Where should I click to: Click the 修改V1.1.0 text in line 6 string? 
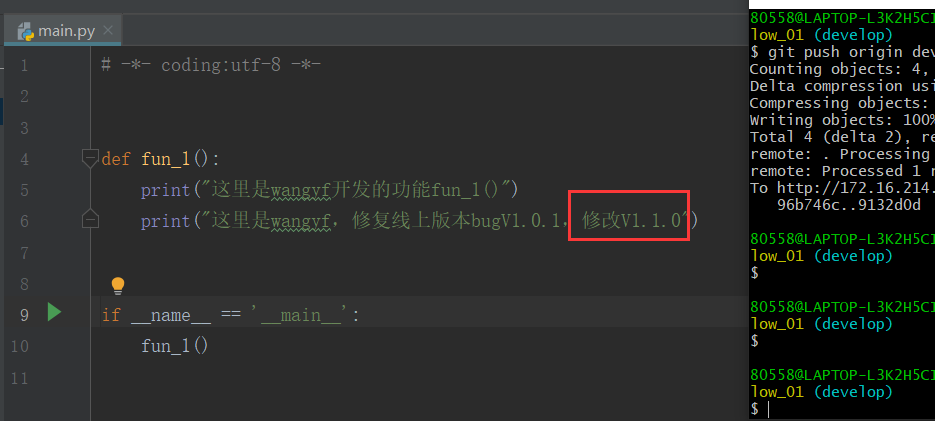coord(631,221)
